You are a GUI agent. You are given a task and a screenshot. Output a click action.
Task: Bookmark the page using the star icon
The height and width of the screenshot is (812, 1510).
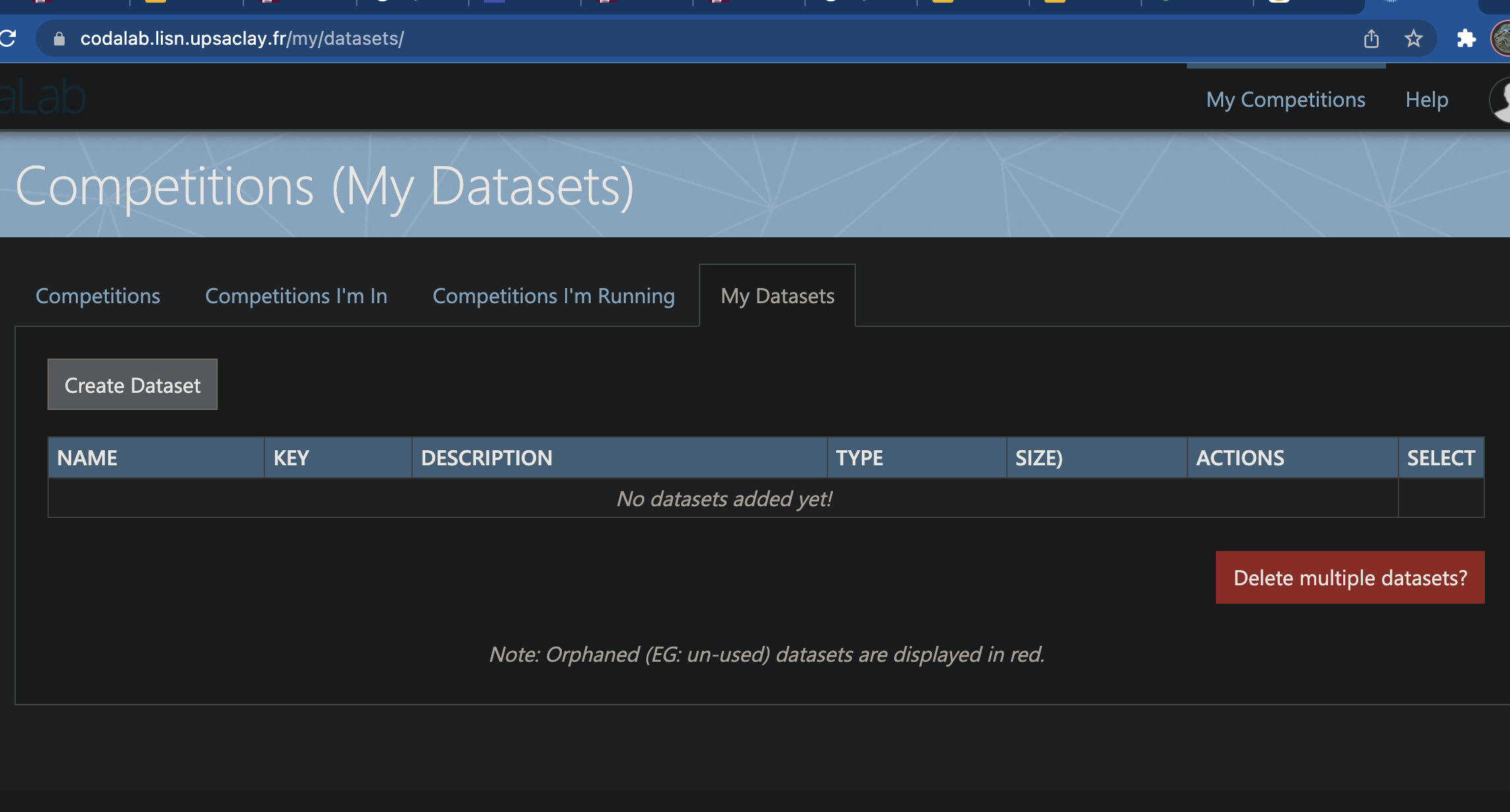coord(1413,38)
